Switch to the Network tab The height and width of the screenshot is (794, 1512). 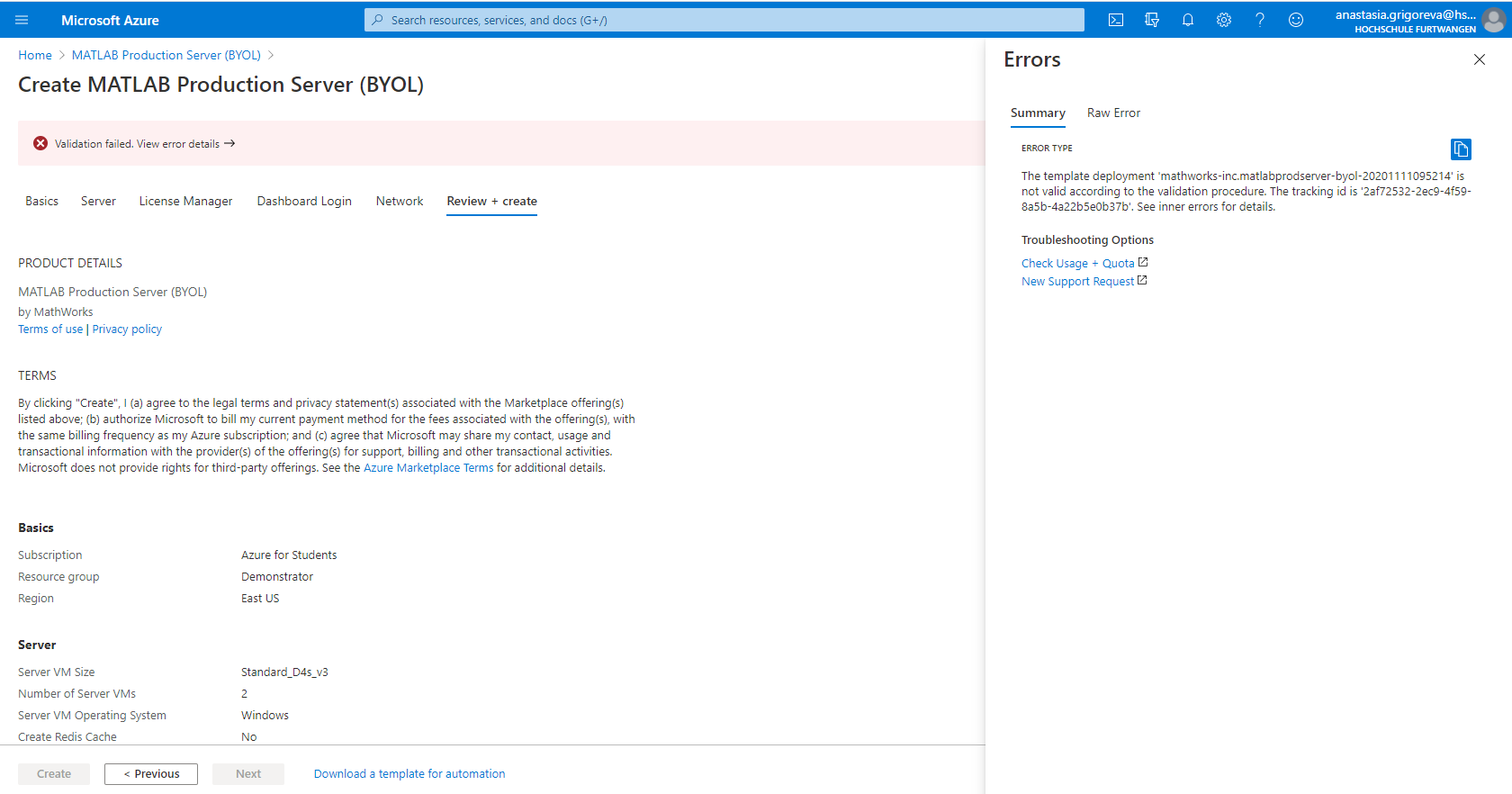[400, 201]
